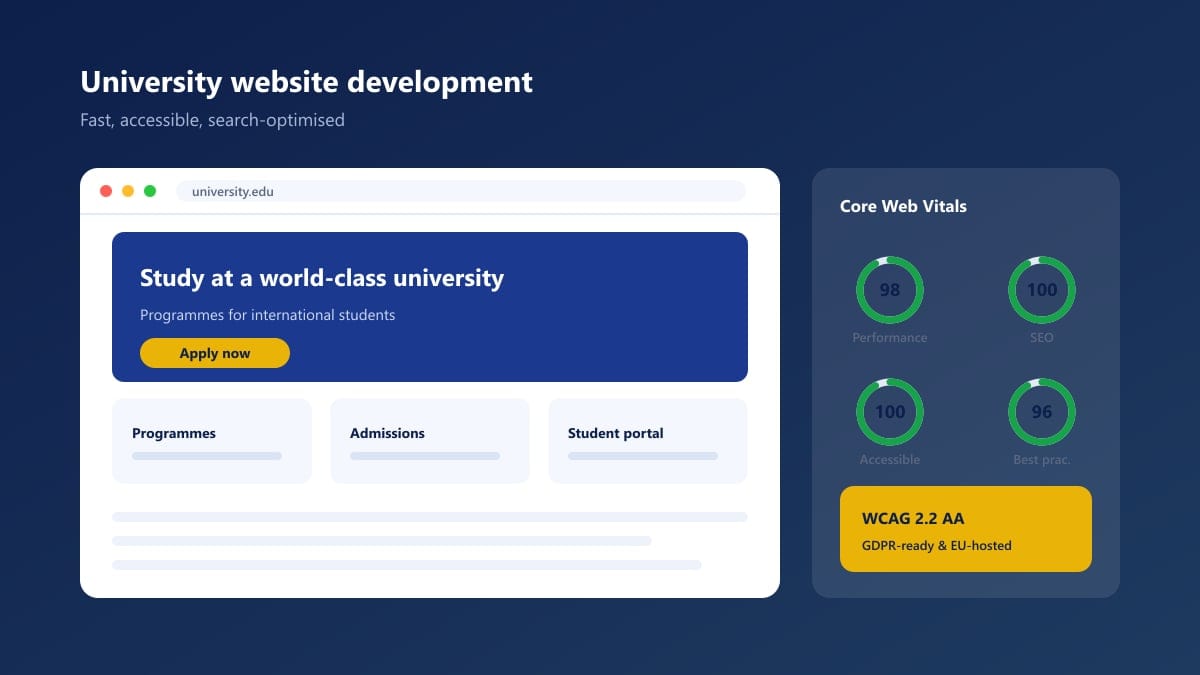Click the yellow minimize dot of browser mockup
Image resolution: width=1200 pixels, height=675 pixels.
(128, 191)
